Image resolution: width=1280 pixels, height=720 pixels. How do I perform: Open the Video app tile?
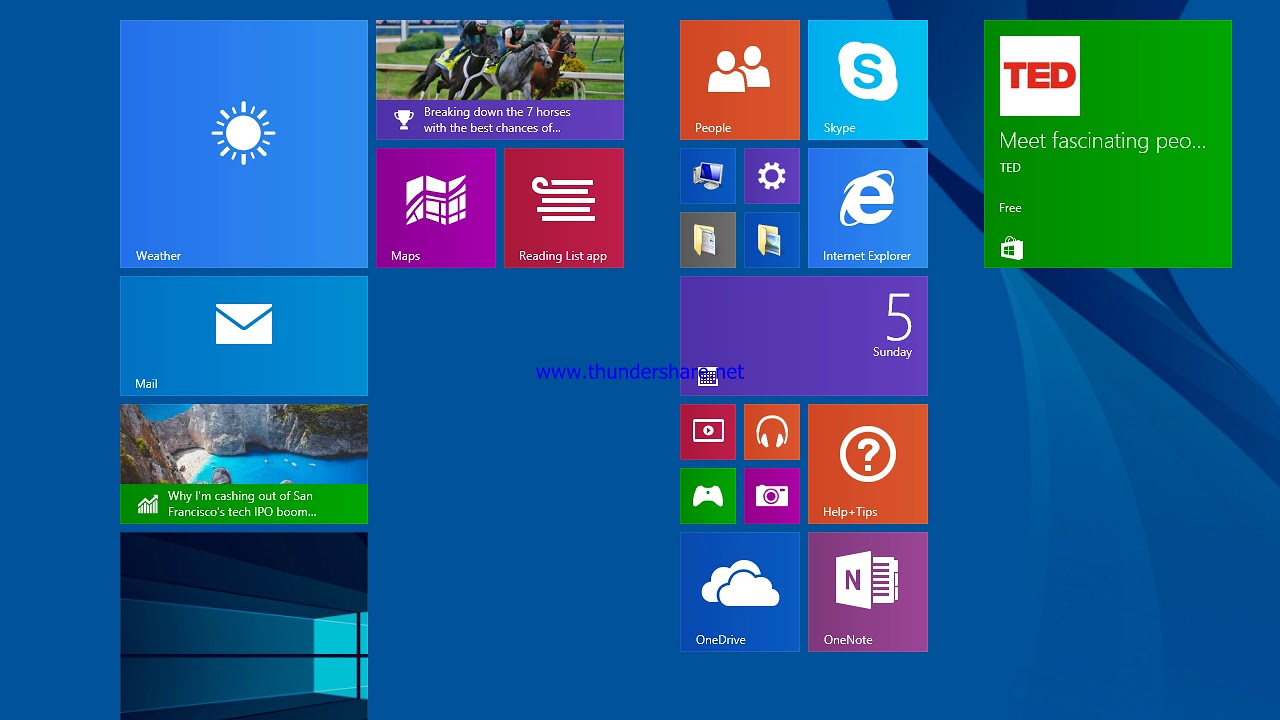[708, 432]
